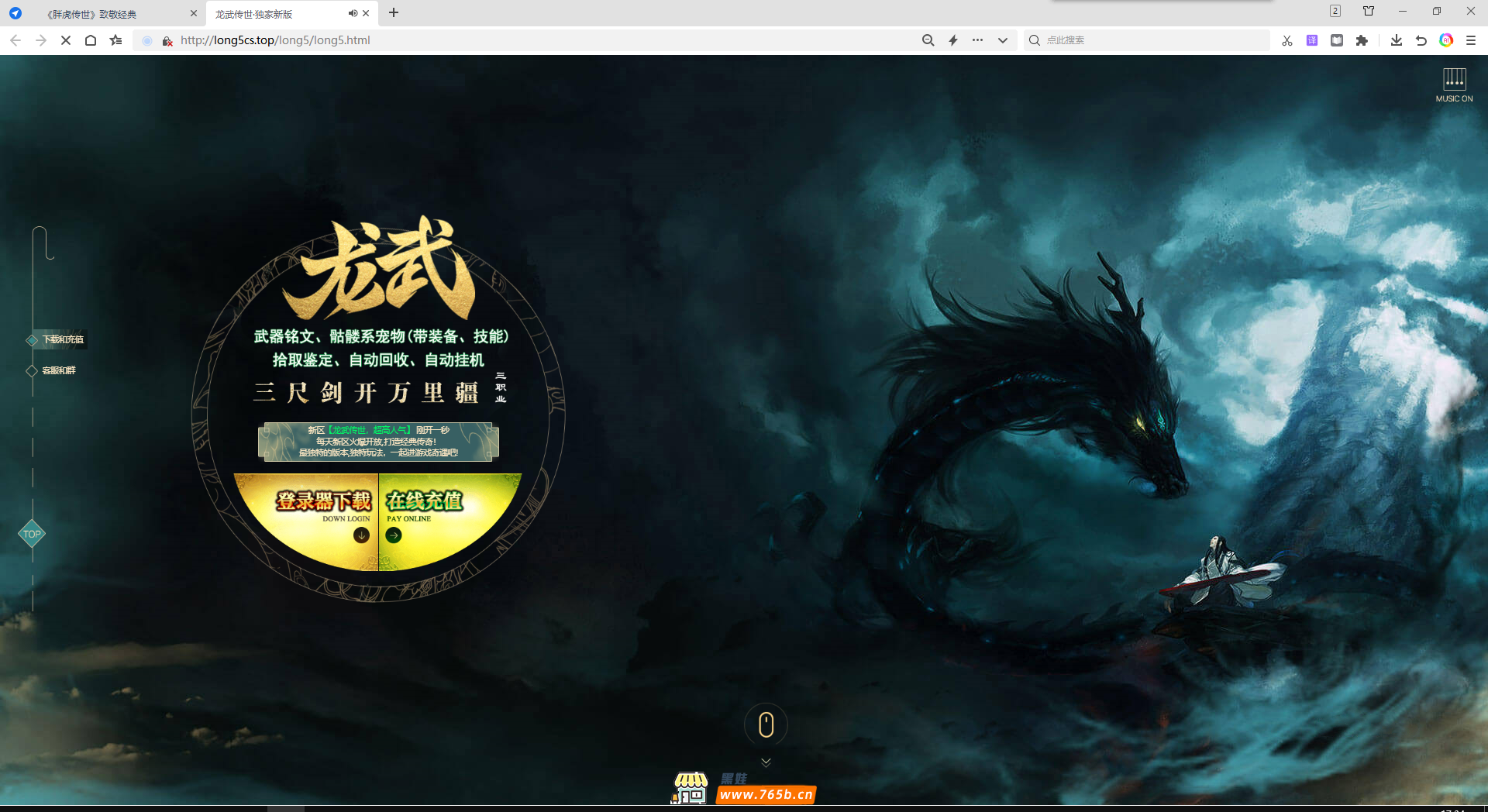Click the 登录器下载 DOWN LOGIN button
The height and width of the screenshot is (812, 1488).
click(324, 511)
